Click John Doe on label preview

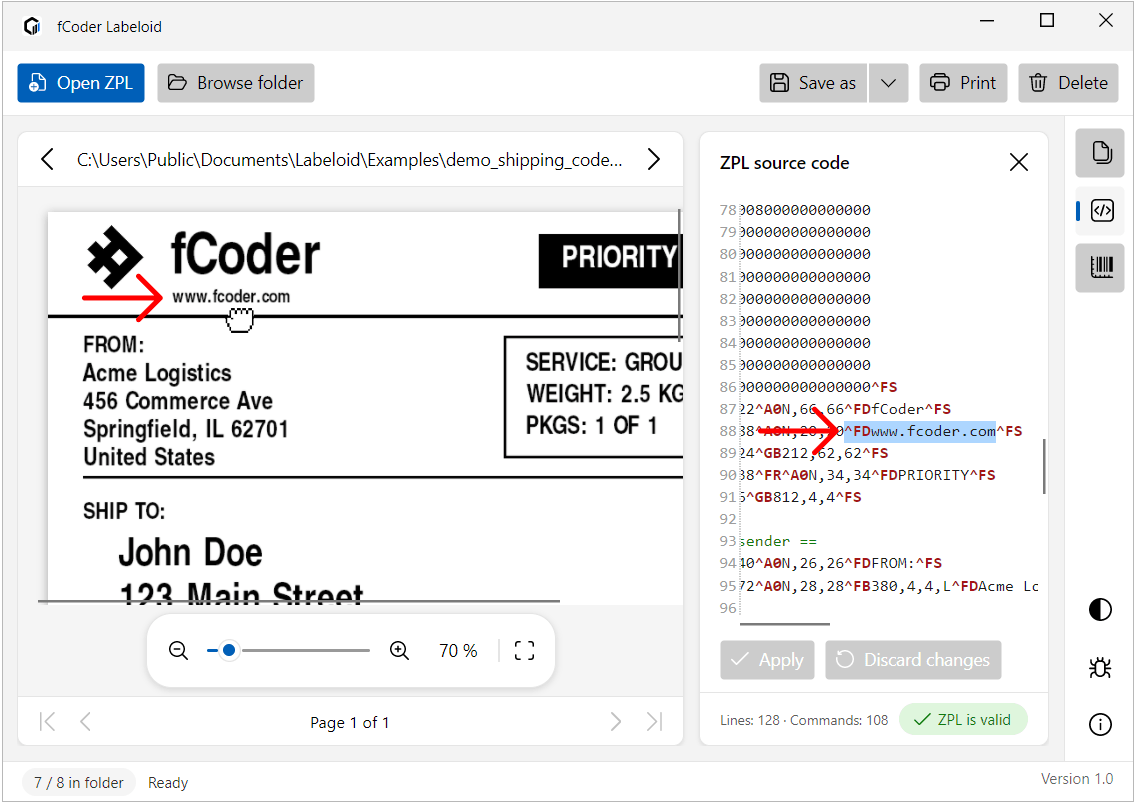click(190, 552)
